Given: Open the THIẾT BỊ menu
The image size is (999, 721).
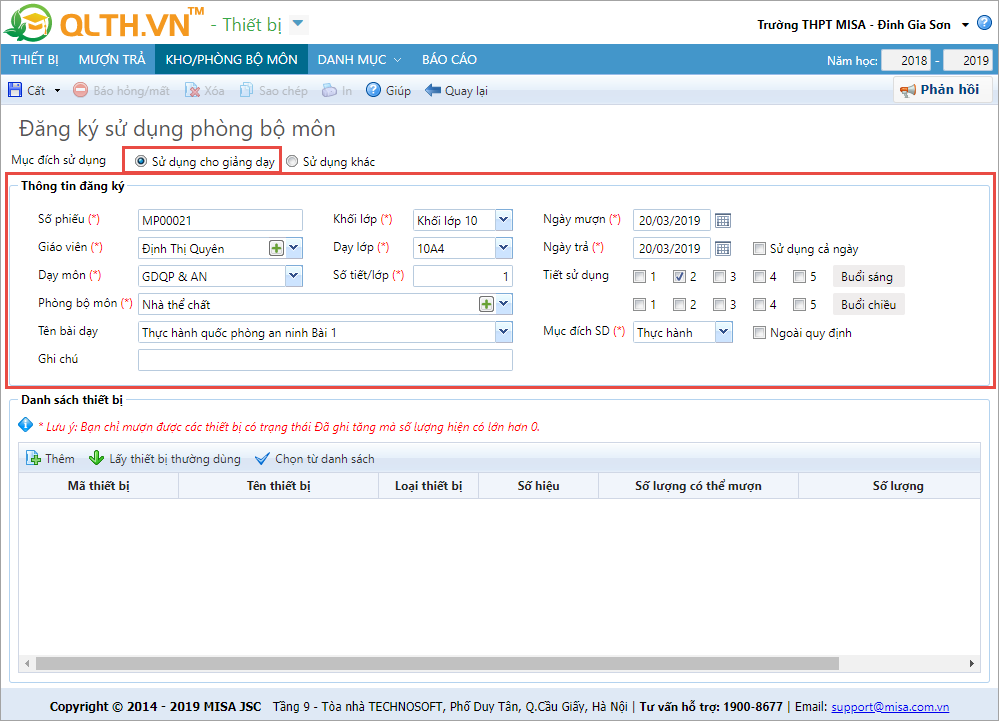Looking at the screenshot, I should [34, 60].
